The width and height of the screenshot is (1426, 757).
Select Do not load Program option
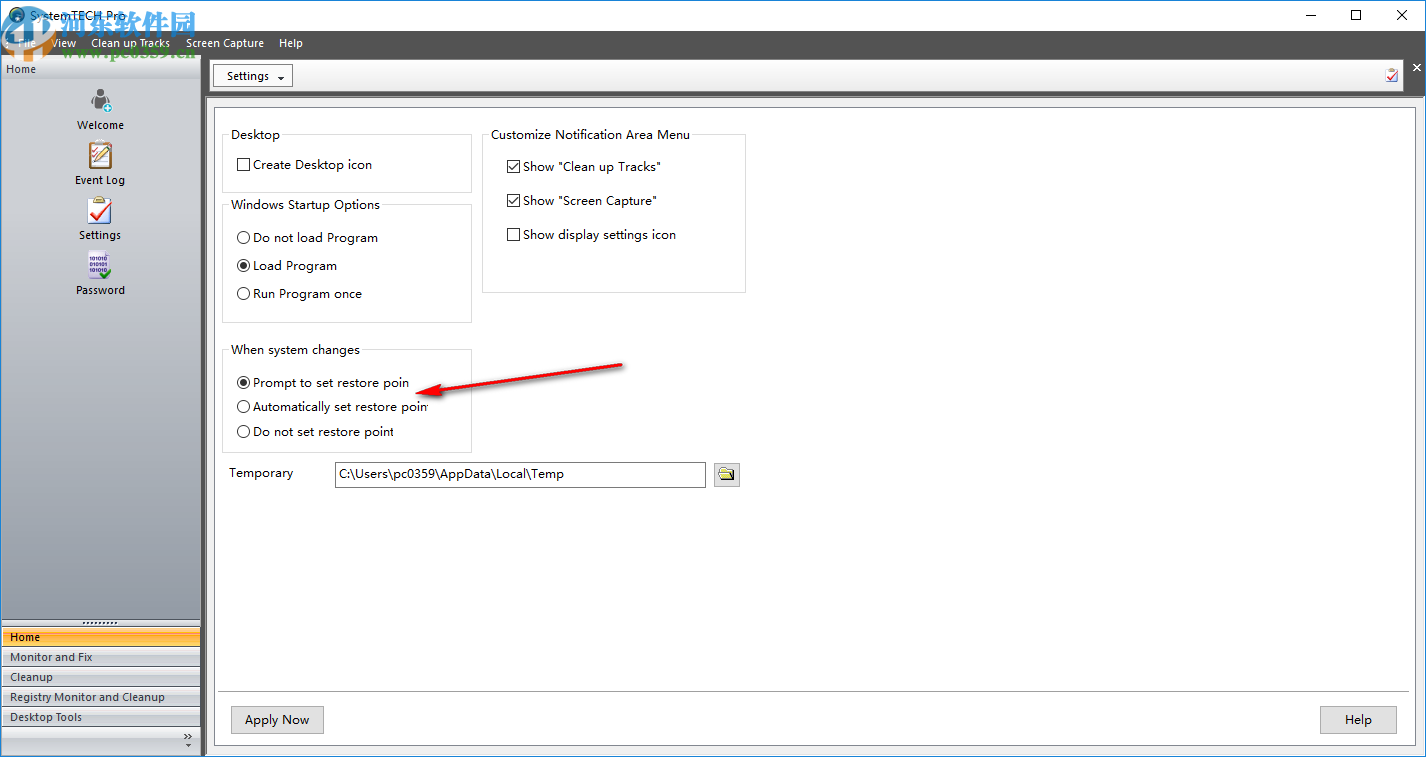(x=243, y=238)
